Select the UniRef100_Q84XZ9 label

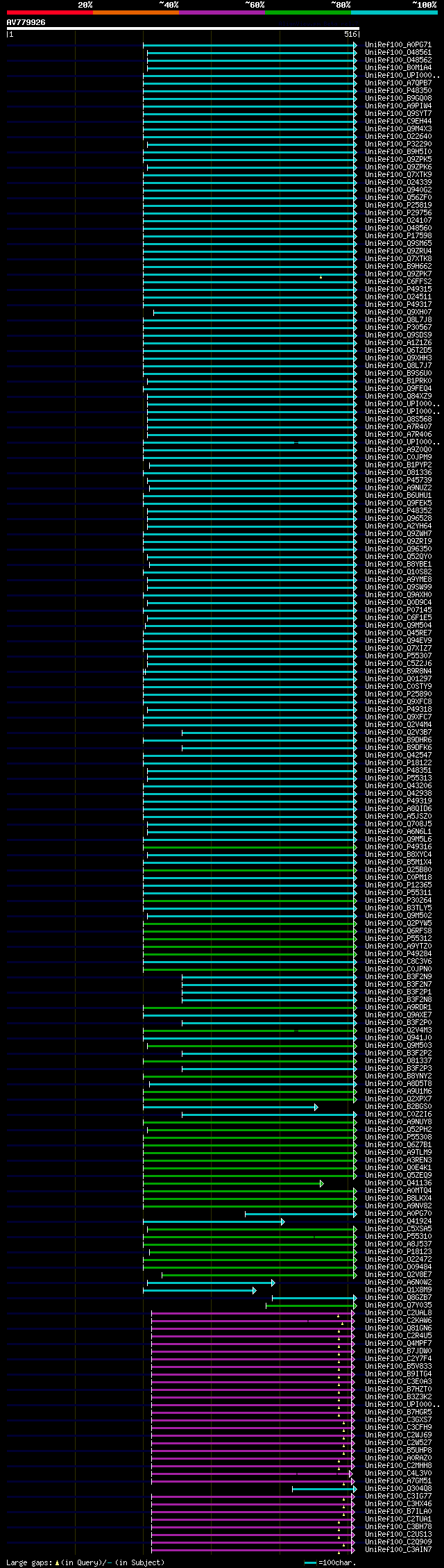tap(398, 397)
